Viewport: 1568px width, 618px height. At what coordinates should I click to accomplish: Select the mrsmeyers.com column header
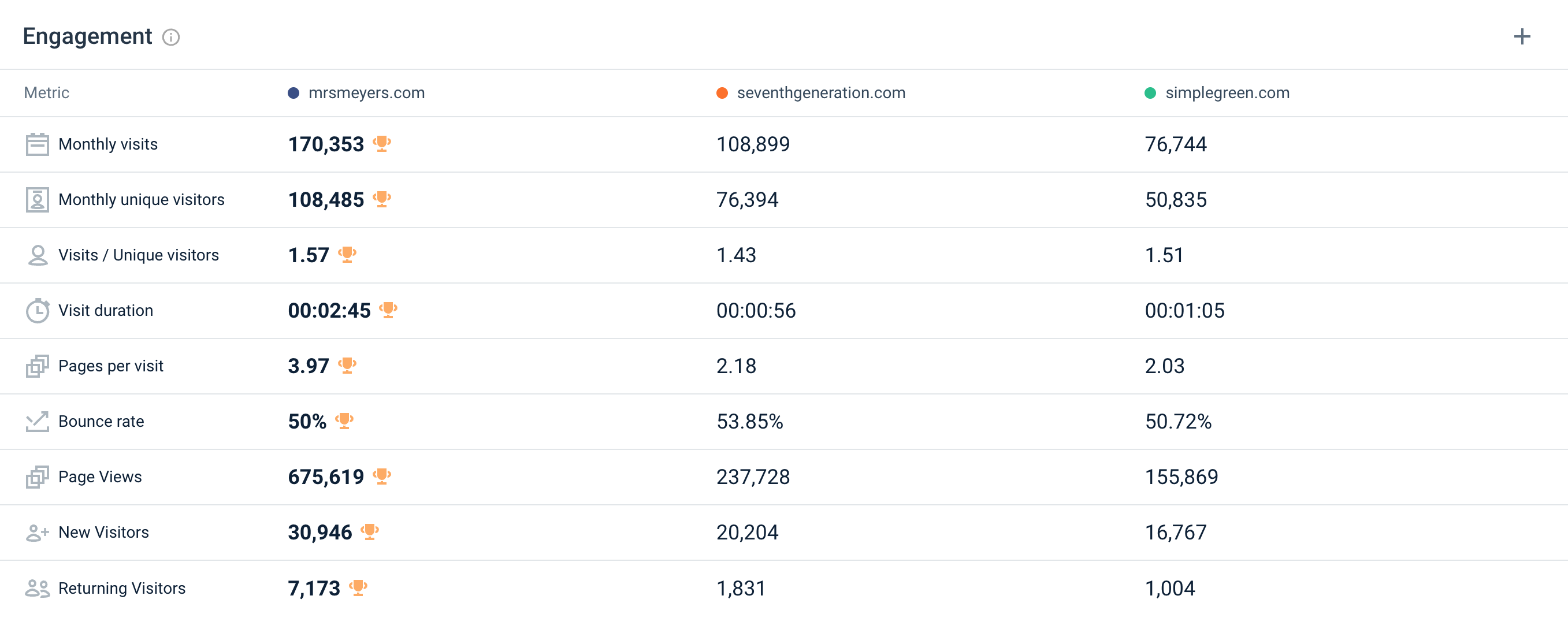pyautogui.click(x=356, y=92)
